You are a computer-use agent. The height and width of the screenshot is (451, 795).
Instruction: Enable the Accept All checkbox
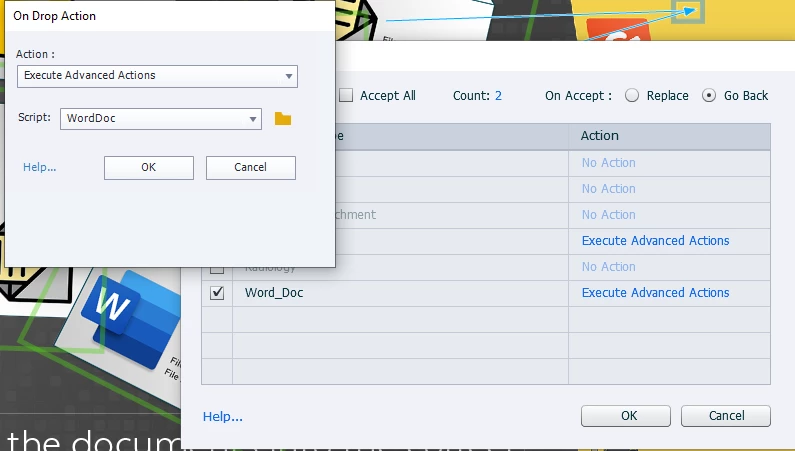pos(346,95)
